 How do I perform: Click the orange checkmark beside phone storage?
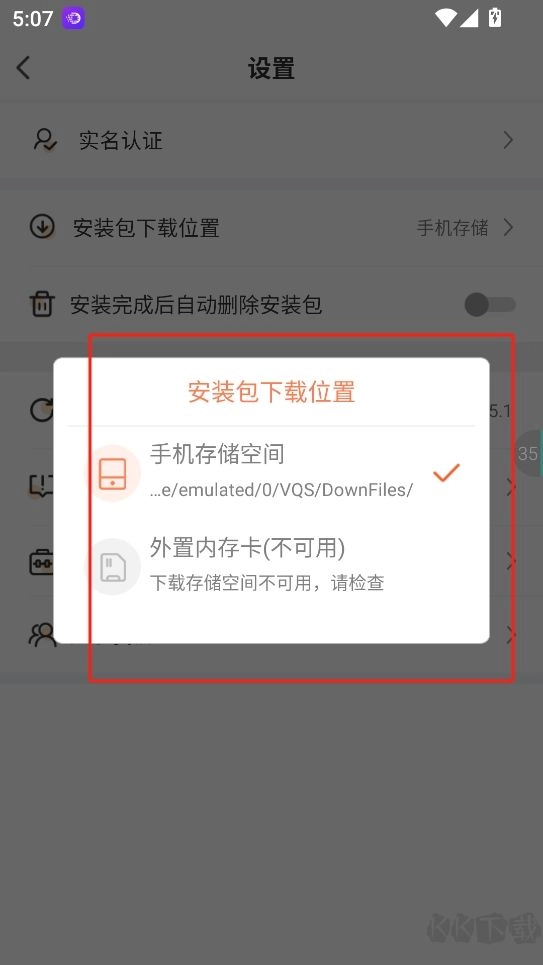click(446, 473)
